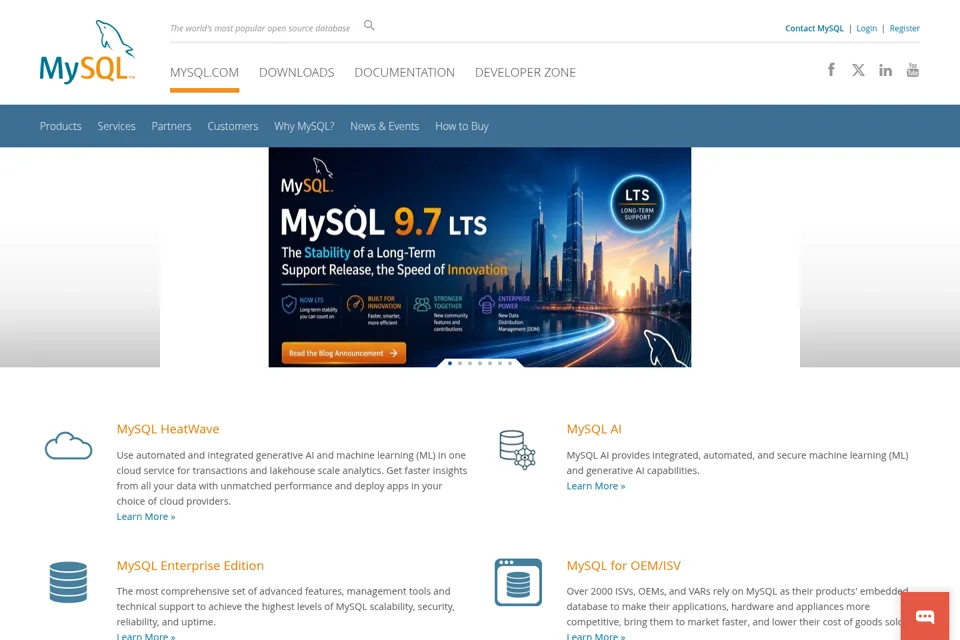Click the cloud icon beside MySQL HeatWave
Image resolution: width=960 pixels, height=640 pixels.
coord(69,445)
